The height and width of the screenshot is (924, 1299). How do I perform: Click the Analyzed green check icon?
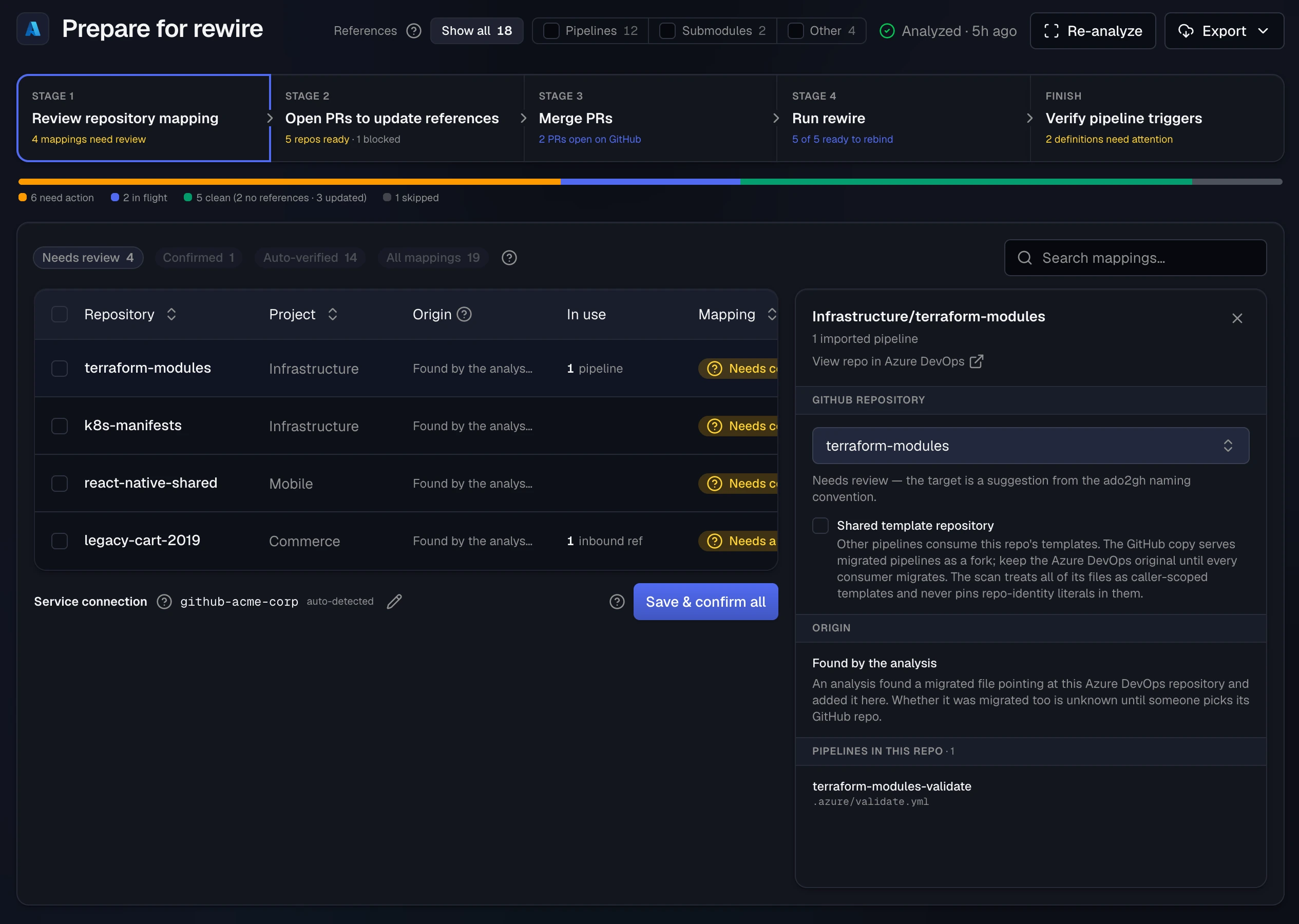[887, 31]
